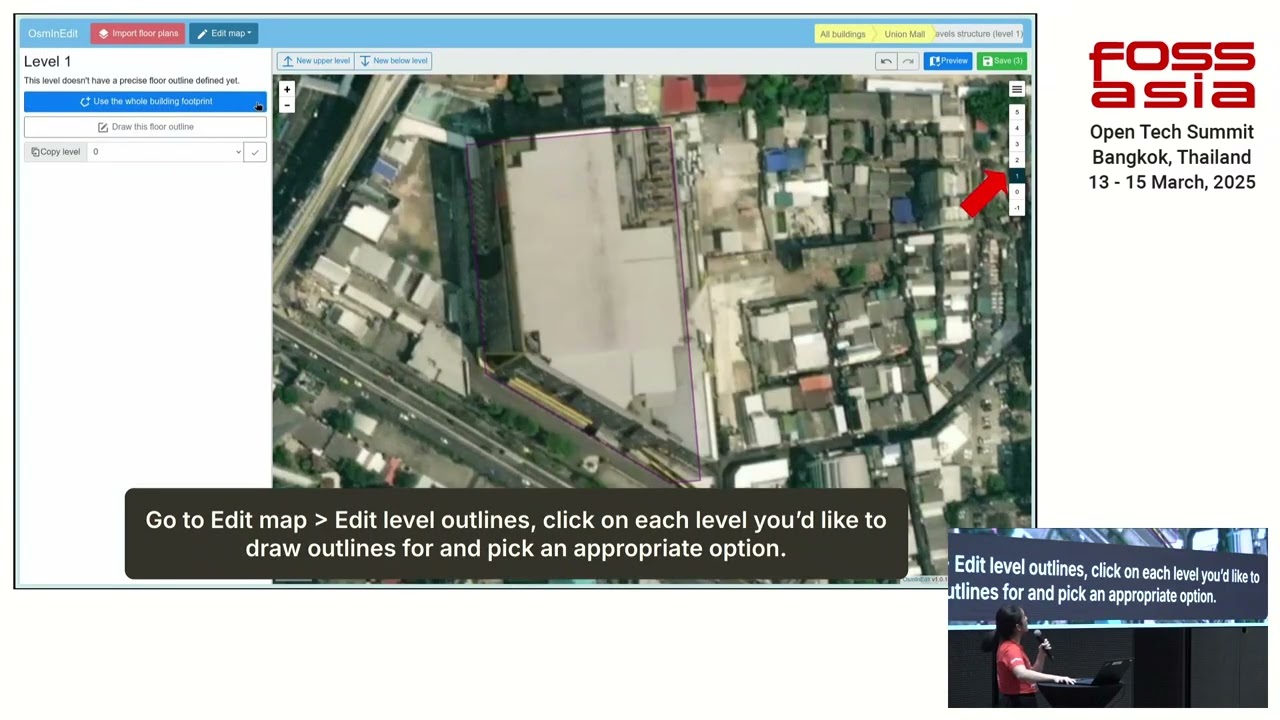The height and width of the screenshot is (720, 1280).
Task: Redo the last undone edit
Action: coord(908,61)
